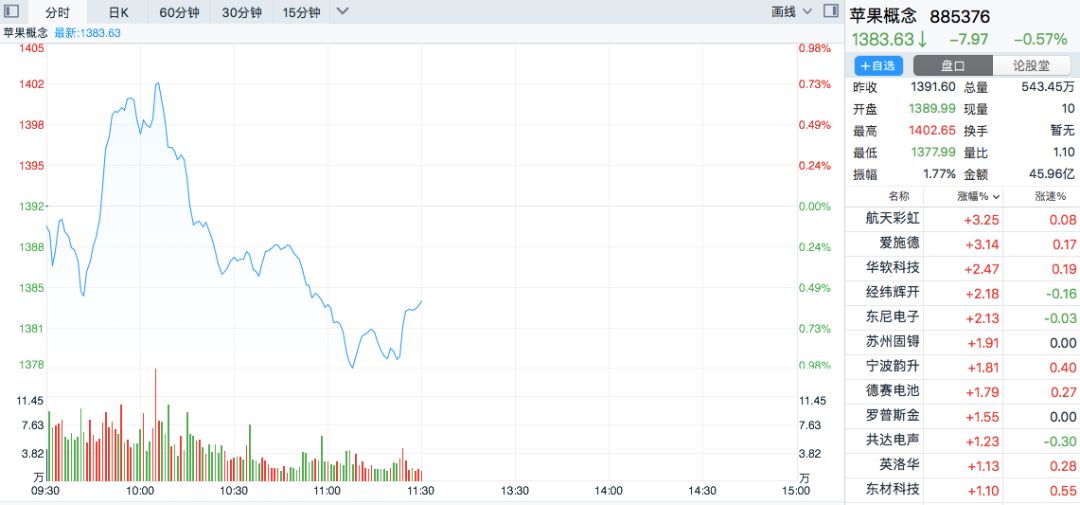Expand more timeframe options chevron
The width and height of the screenshot is (1080, 505).
click(x=342, y=12)
